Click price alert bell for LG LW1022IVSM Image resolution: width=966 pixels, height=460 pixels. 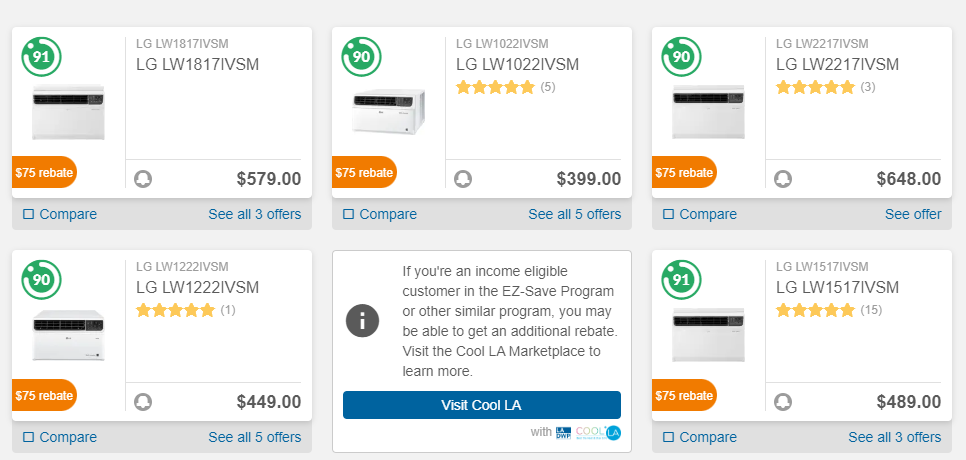tap(463, 179)
